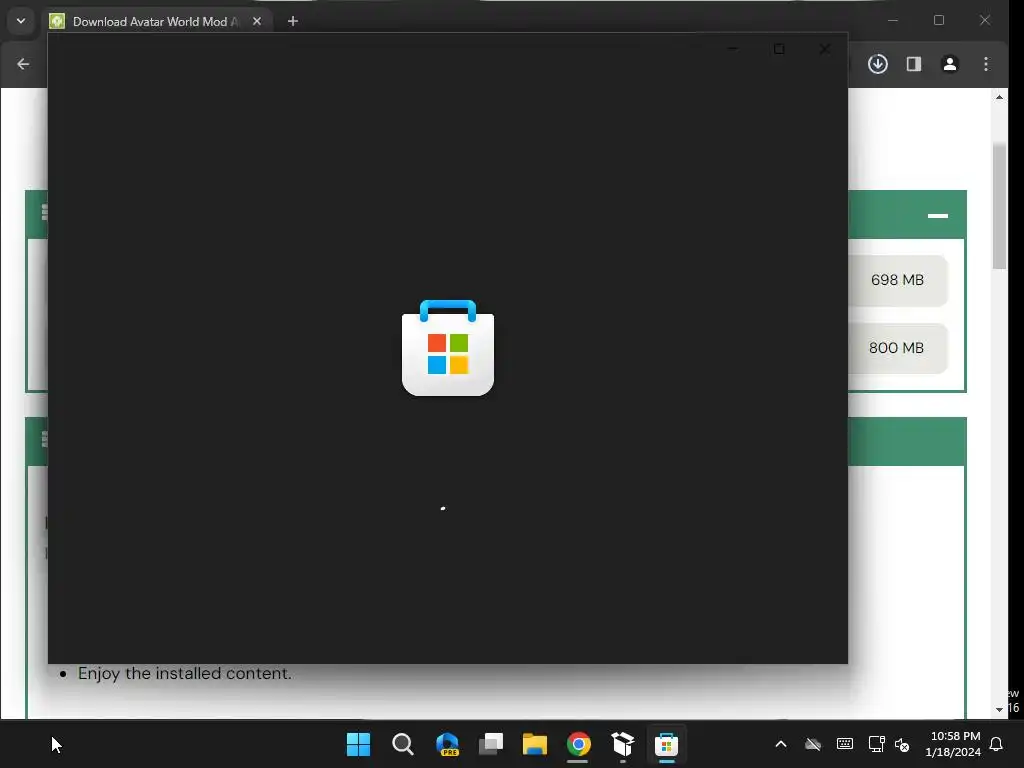
Task: Open the Windows Start menu
Action: [359, 744]
